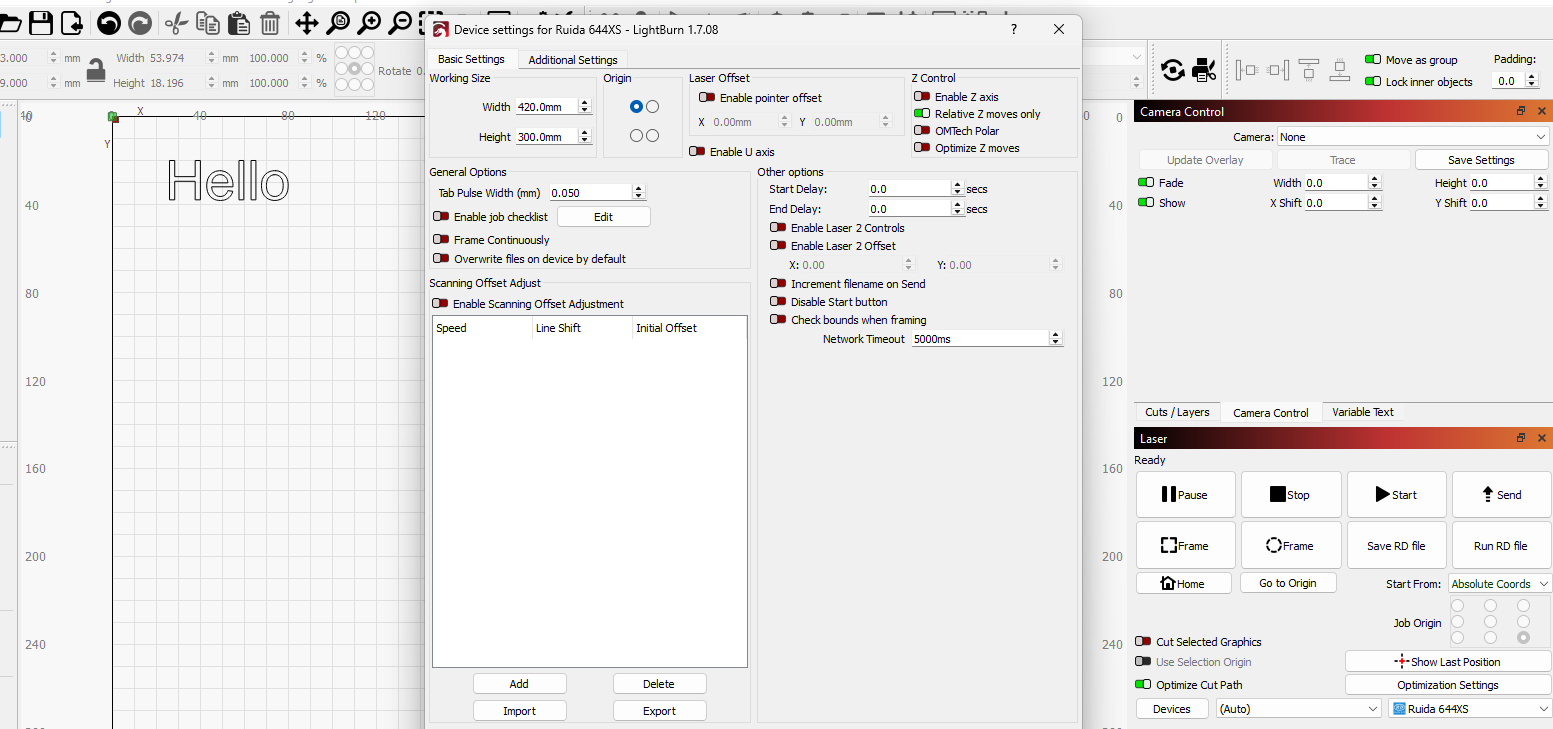
Task: Open the Print and Cut printer icon
Action: tap(1204, 70)
